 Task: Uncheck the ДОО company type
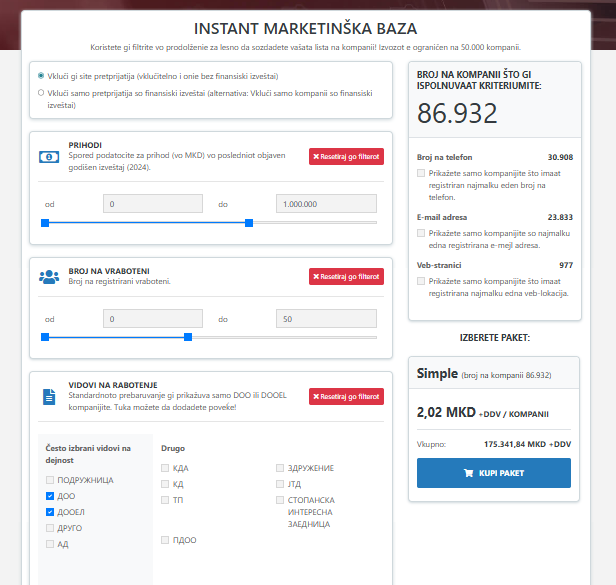click(x=50, y=496)
